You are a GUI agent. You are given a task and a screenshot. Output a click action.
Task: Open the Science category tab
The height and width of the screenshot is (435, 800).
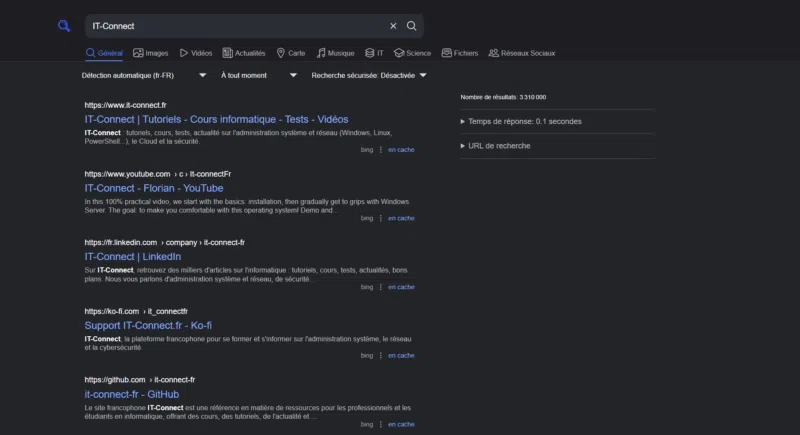(412, 53)
